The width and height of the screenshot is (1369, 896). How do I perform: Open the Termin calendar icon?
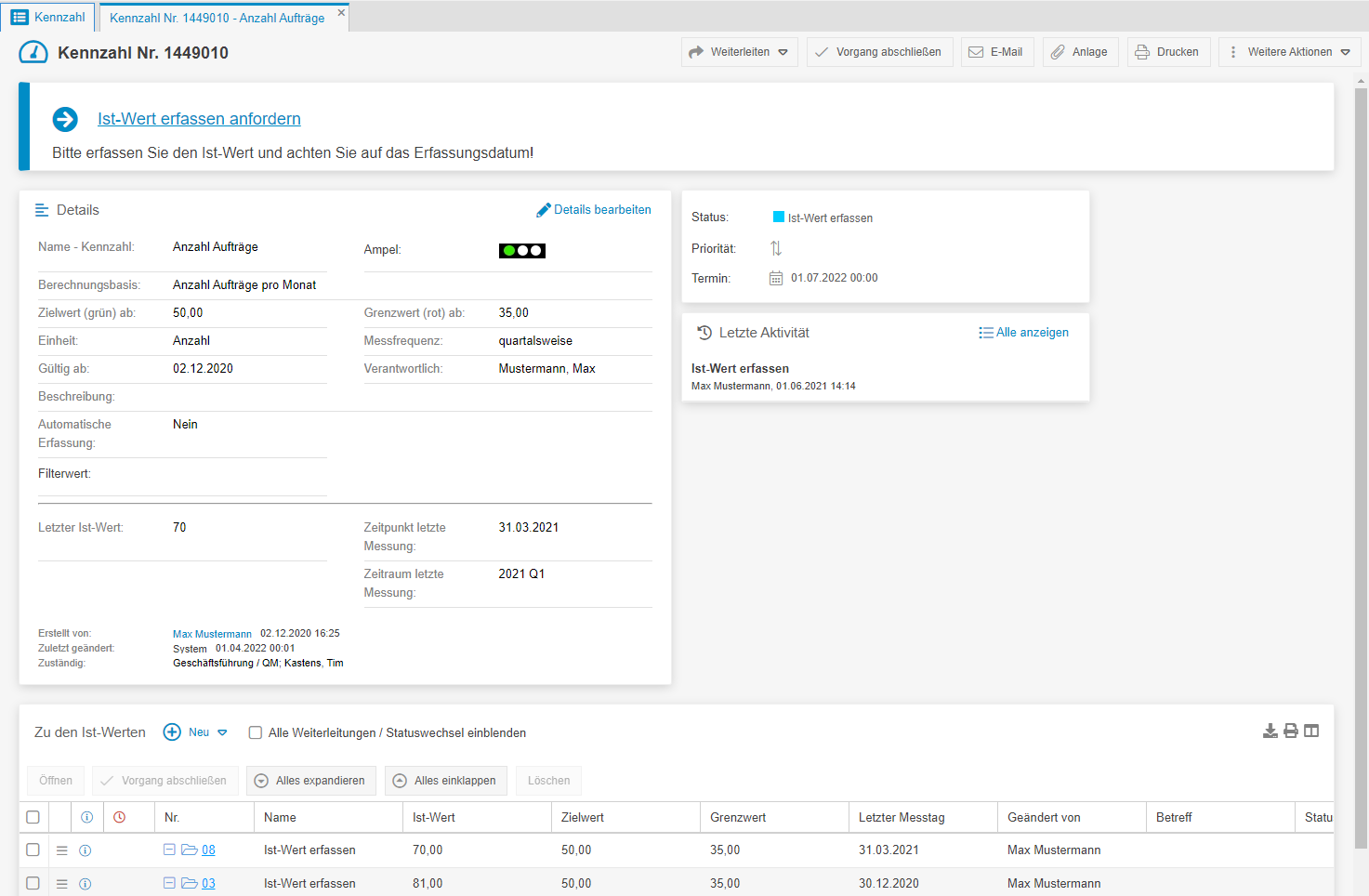(776, 278)
